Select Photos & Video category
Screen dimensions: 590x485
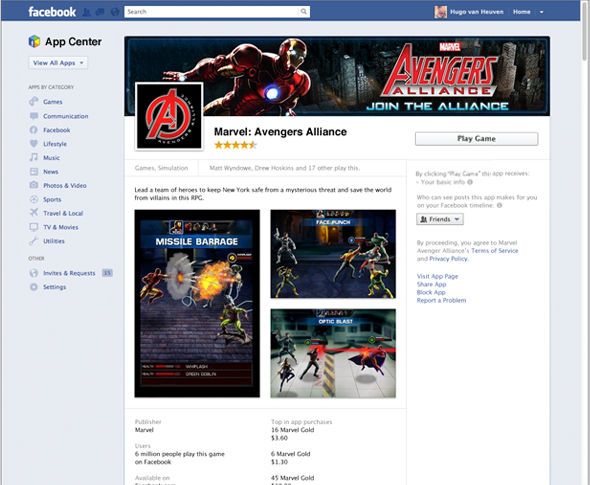point(65,185)
